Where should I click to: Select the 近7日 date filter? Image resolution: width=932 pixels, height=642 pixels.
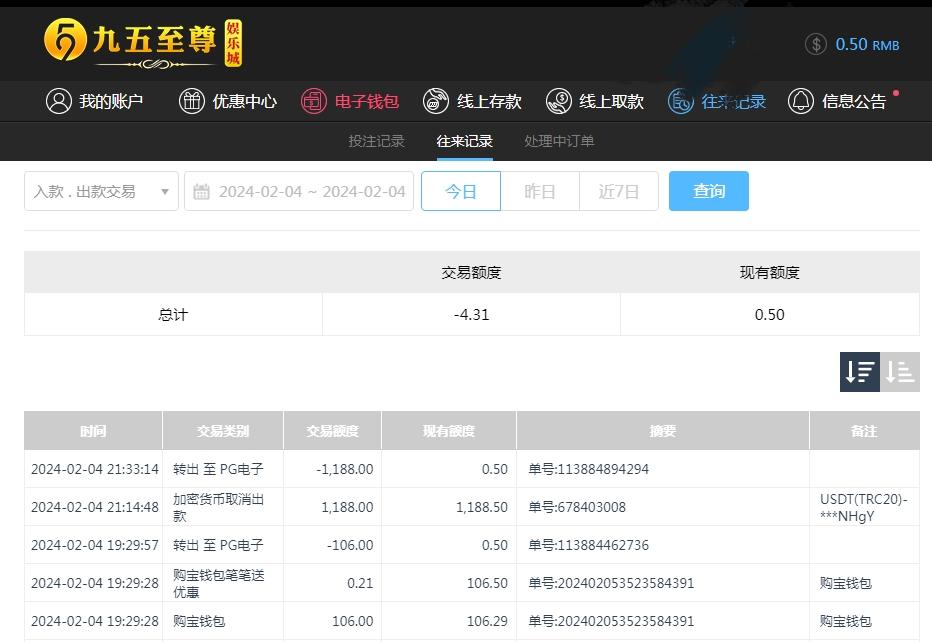pyautogui.click(x=618, y=191)
